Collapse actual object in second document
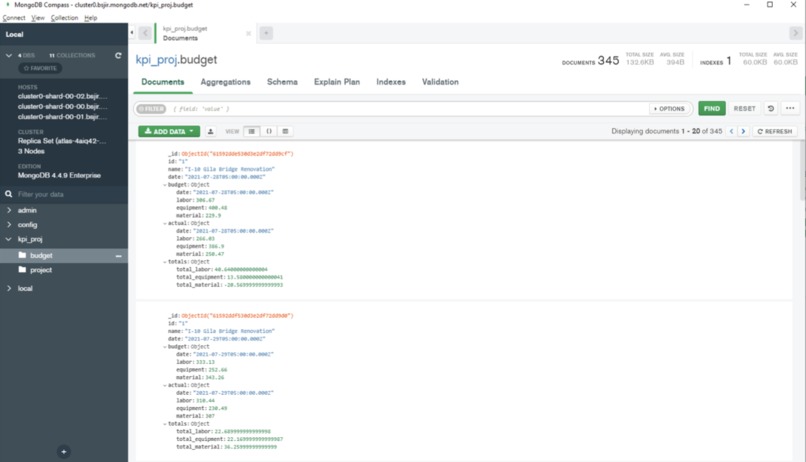 165,385
